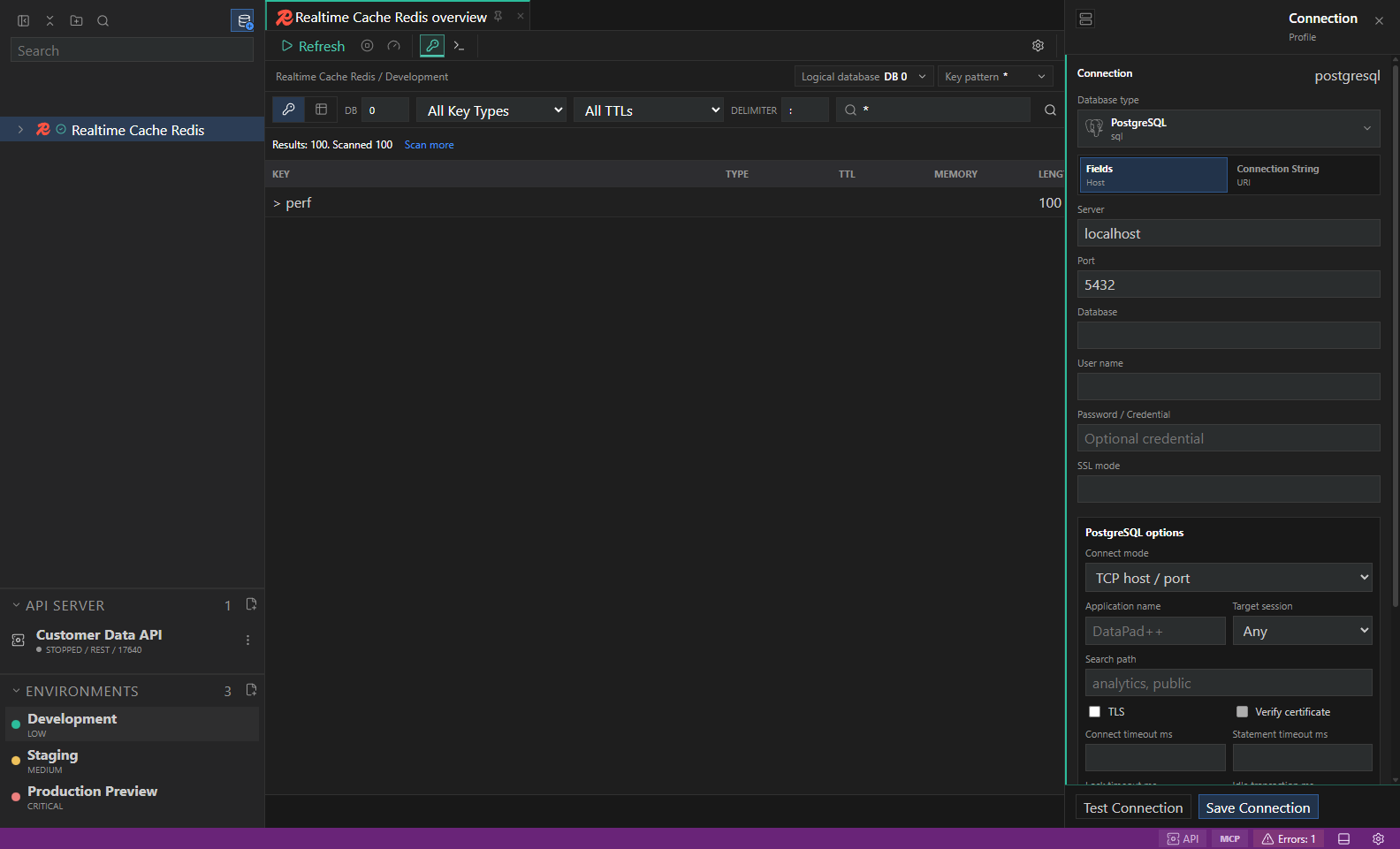Toggle the Verify certificate checkbox
Image resolution: width=1400 pixels, height=849 pixels.
tap(1242, 712)
